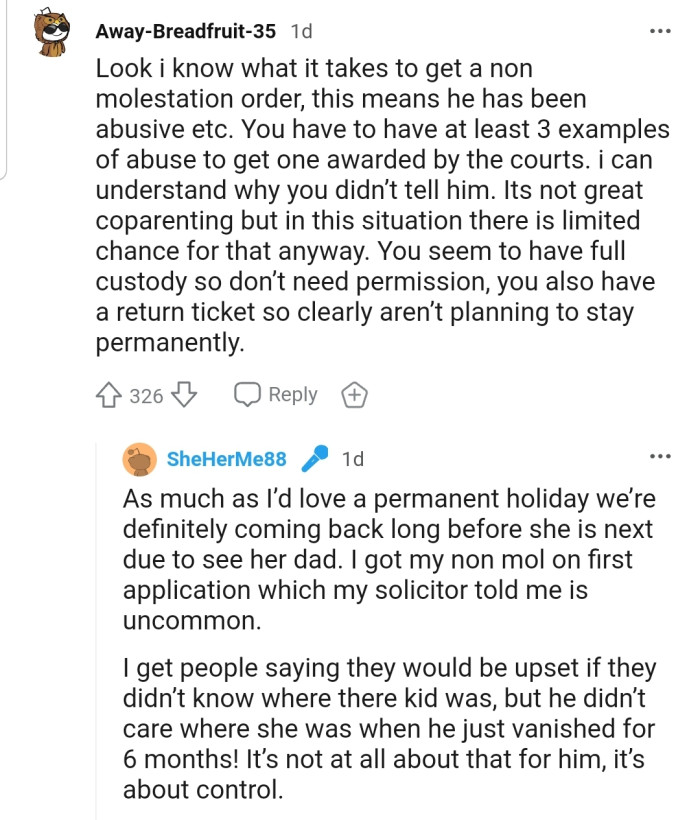
Task: Click the 1d timestamp beside SheHerMe88
Action: click(353, 459)
